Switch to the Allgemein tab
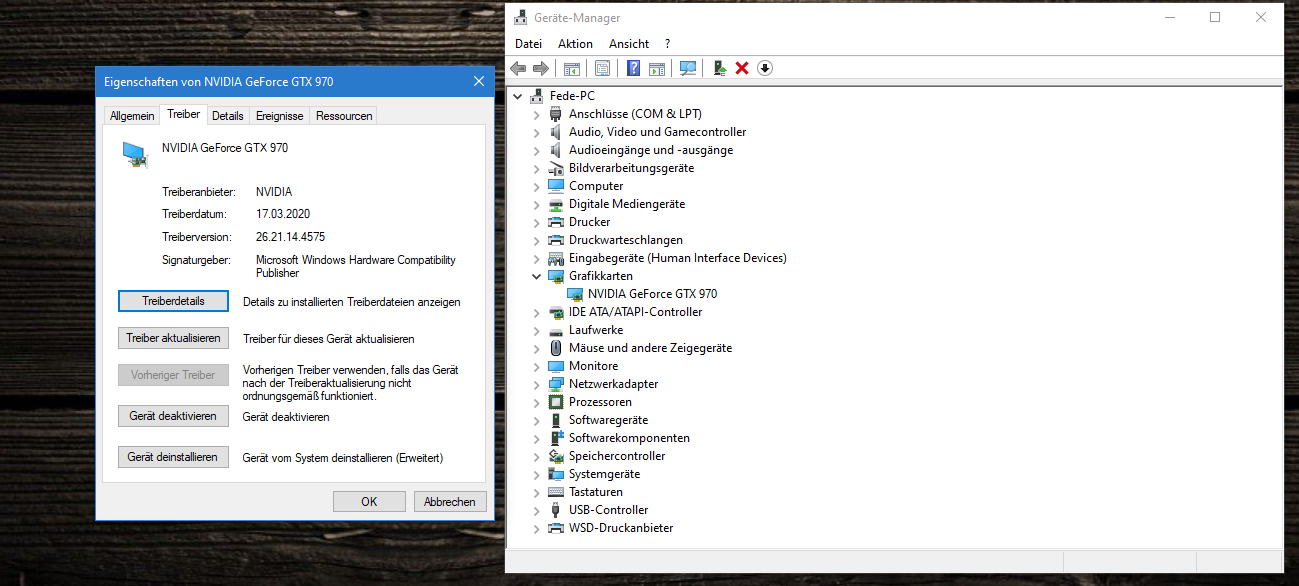The height and width of the screenshot is (586, 1299). (132, 116)
